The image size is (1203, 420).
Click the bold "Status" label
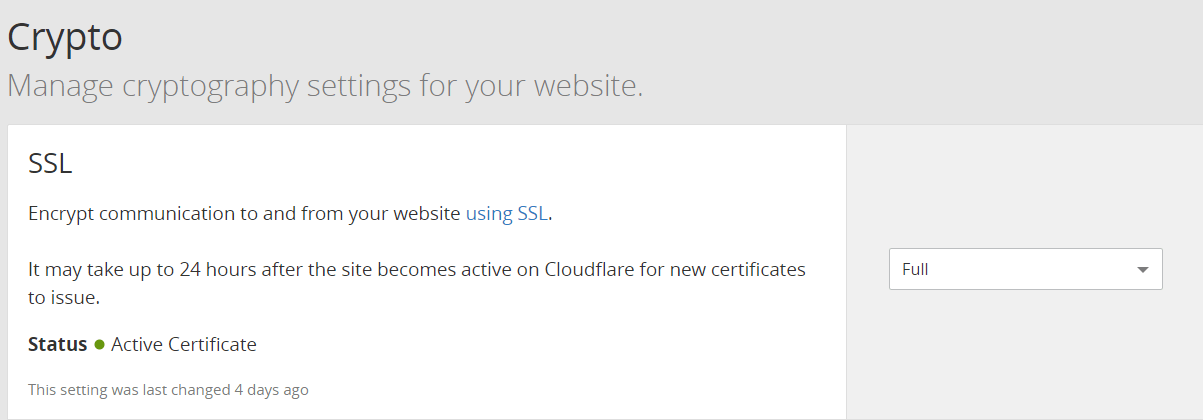[57, 345]
